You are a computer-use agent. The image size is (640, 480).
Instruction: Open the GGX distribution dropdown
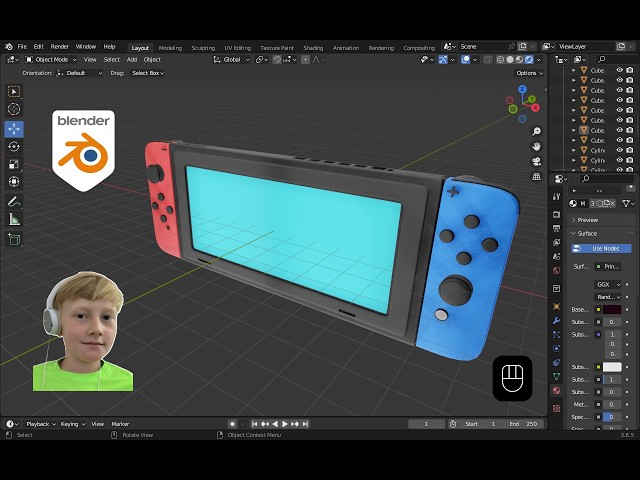pos(608,284)
